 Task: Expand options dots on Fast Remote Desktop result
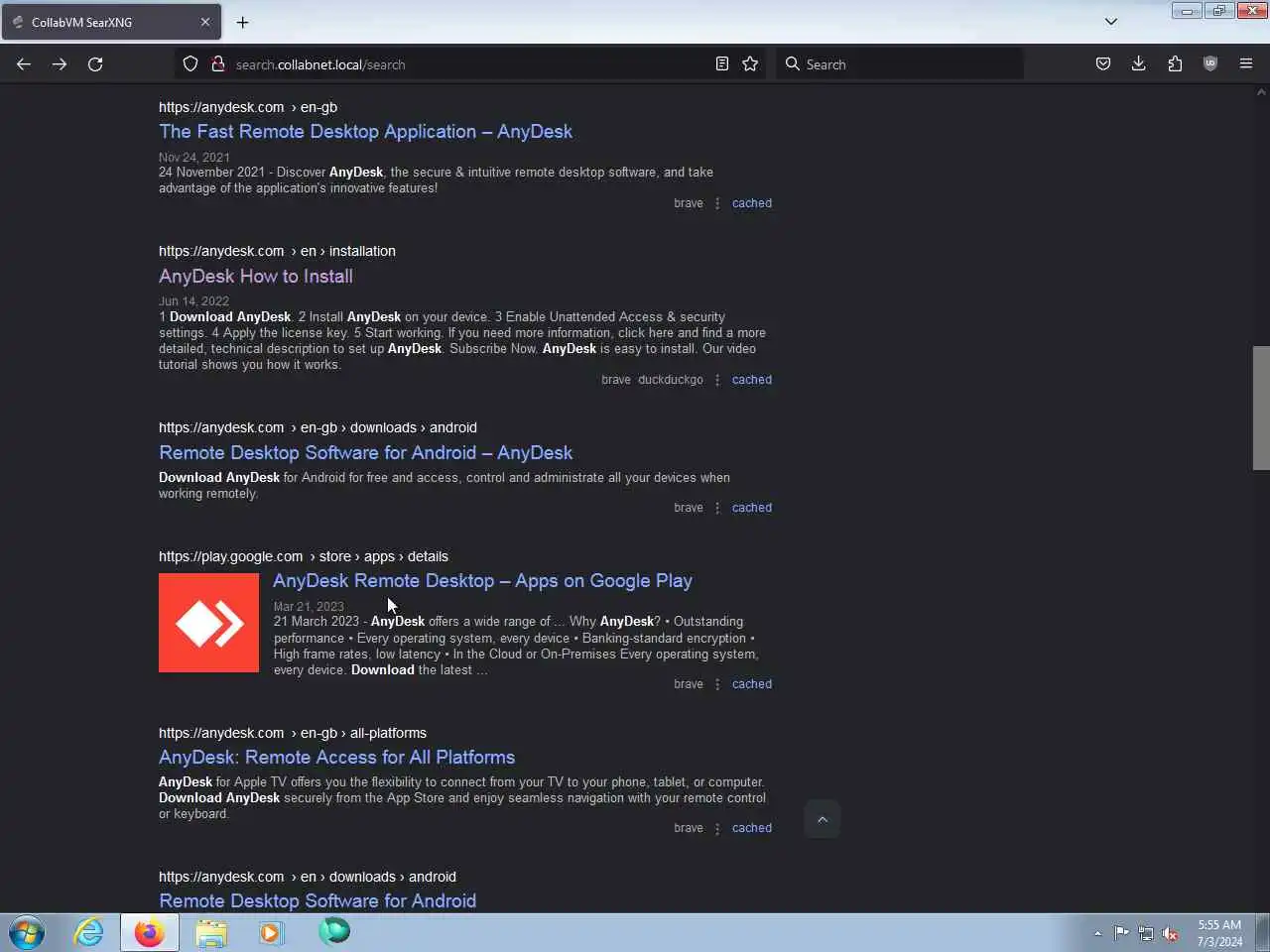click(x=717, y=203)
